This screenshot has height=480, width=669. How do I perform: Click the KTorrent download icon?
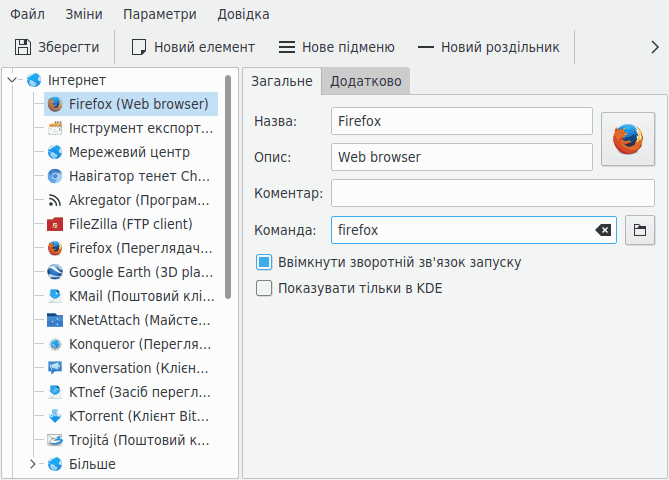click(55, 416)
